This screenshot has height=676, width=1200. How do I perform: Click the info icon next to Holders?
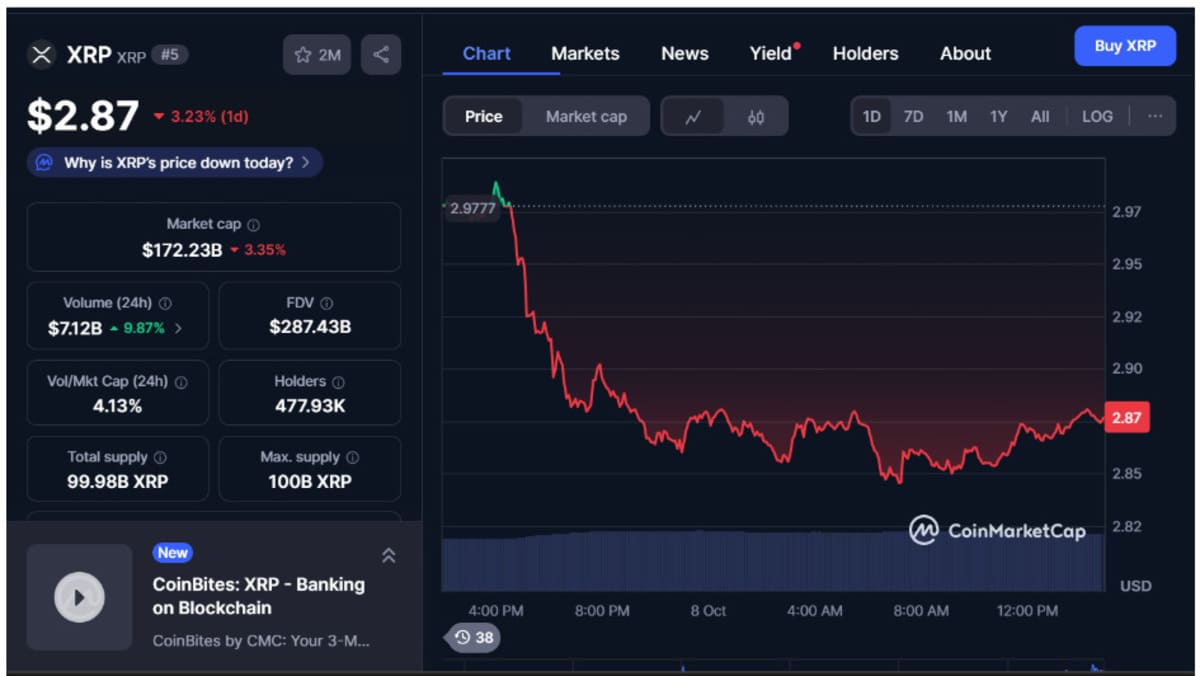[338, 382]
